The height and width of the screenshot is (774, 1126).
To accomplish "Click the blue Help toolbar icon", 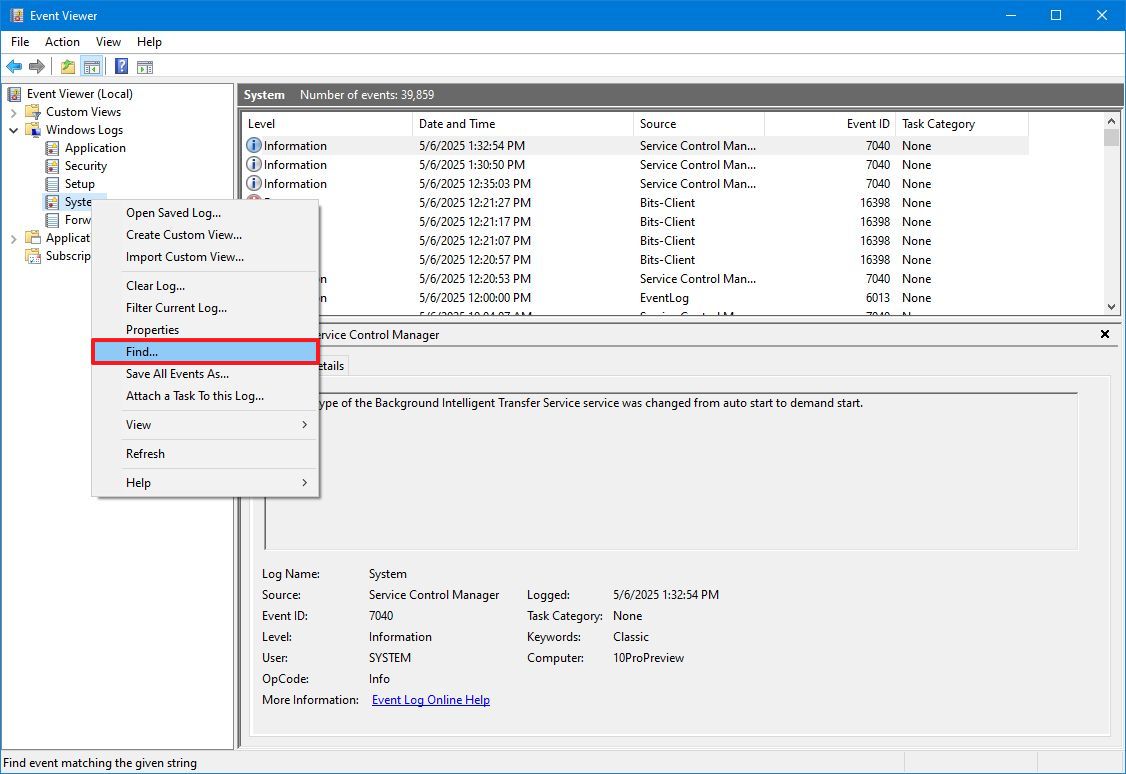I will coord(120,66).
